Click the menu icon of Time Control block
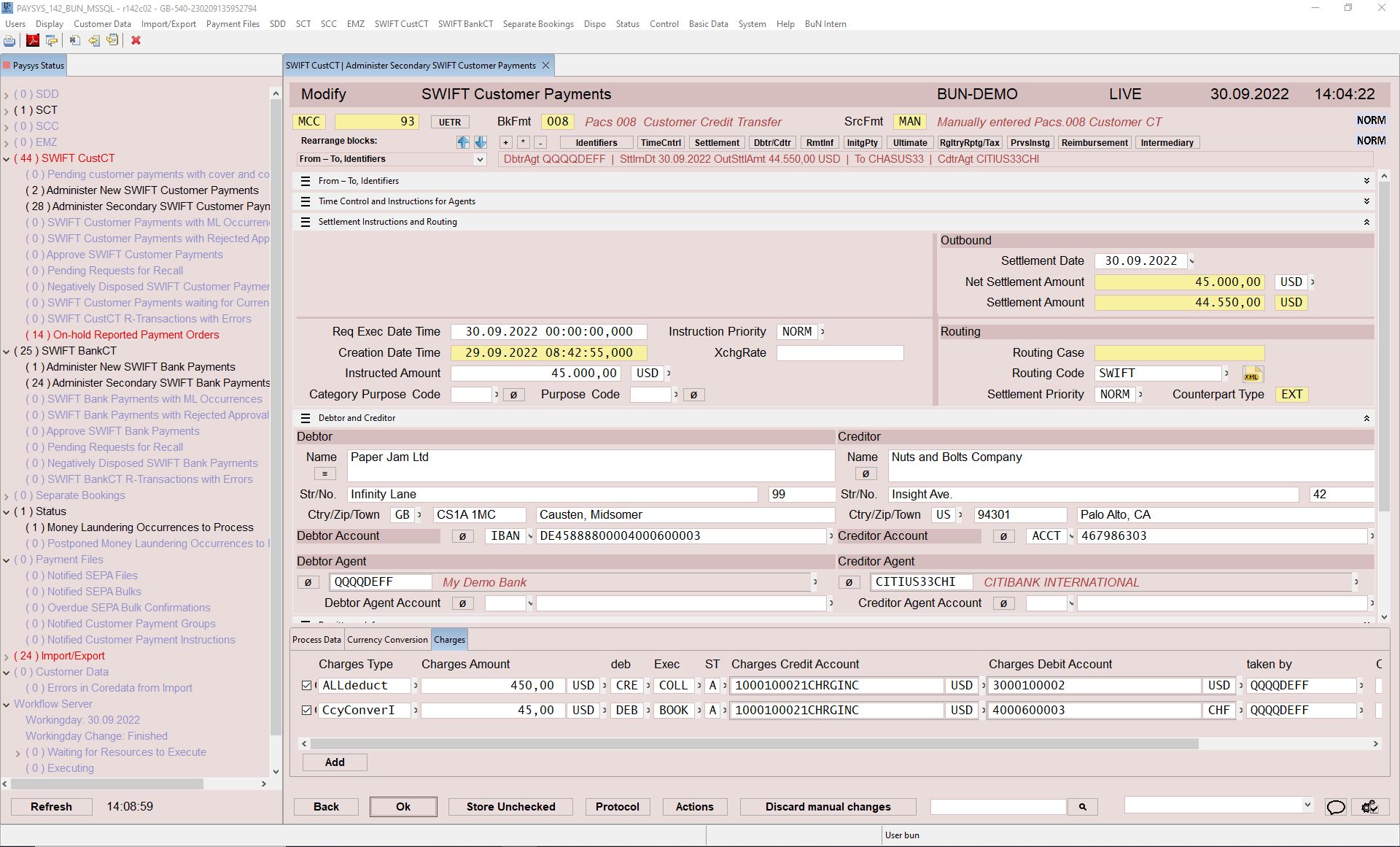 coord(306,201)
